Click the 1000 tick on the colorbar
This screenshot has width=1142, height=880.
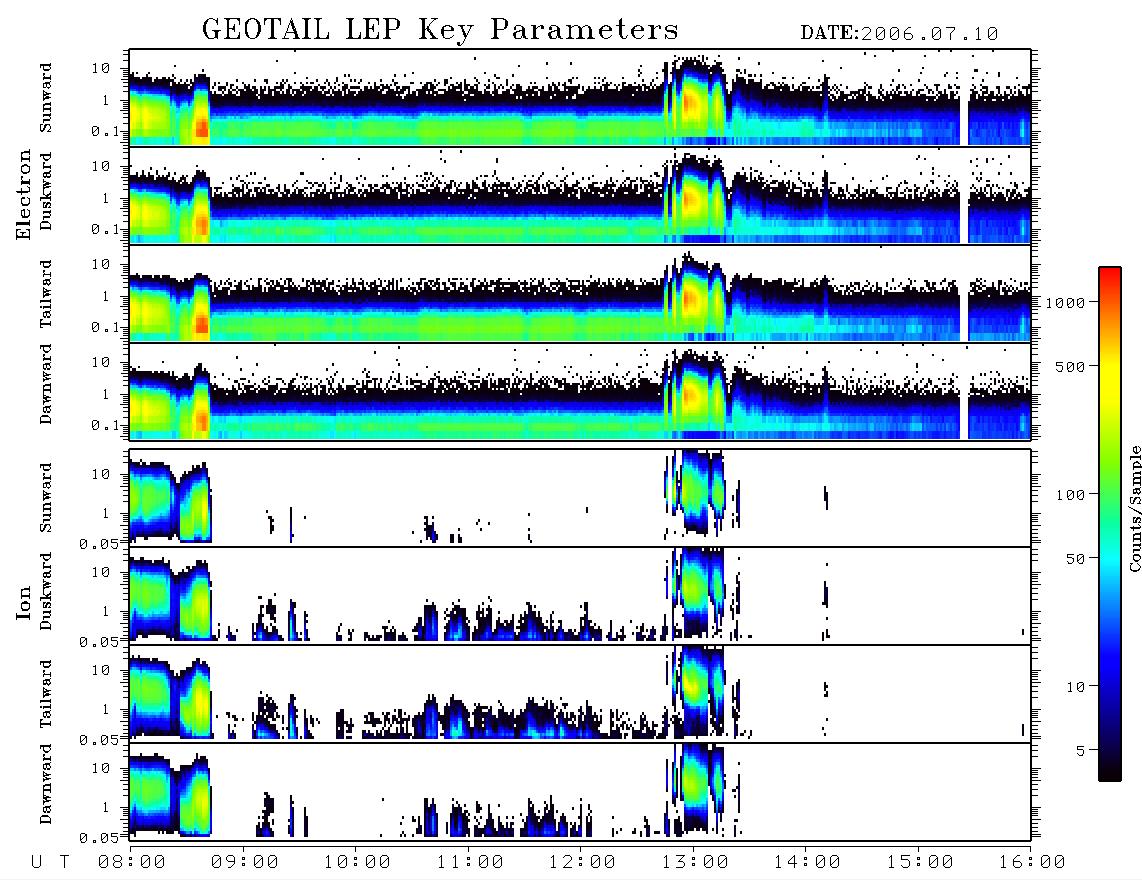click(1065, 303)
